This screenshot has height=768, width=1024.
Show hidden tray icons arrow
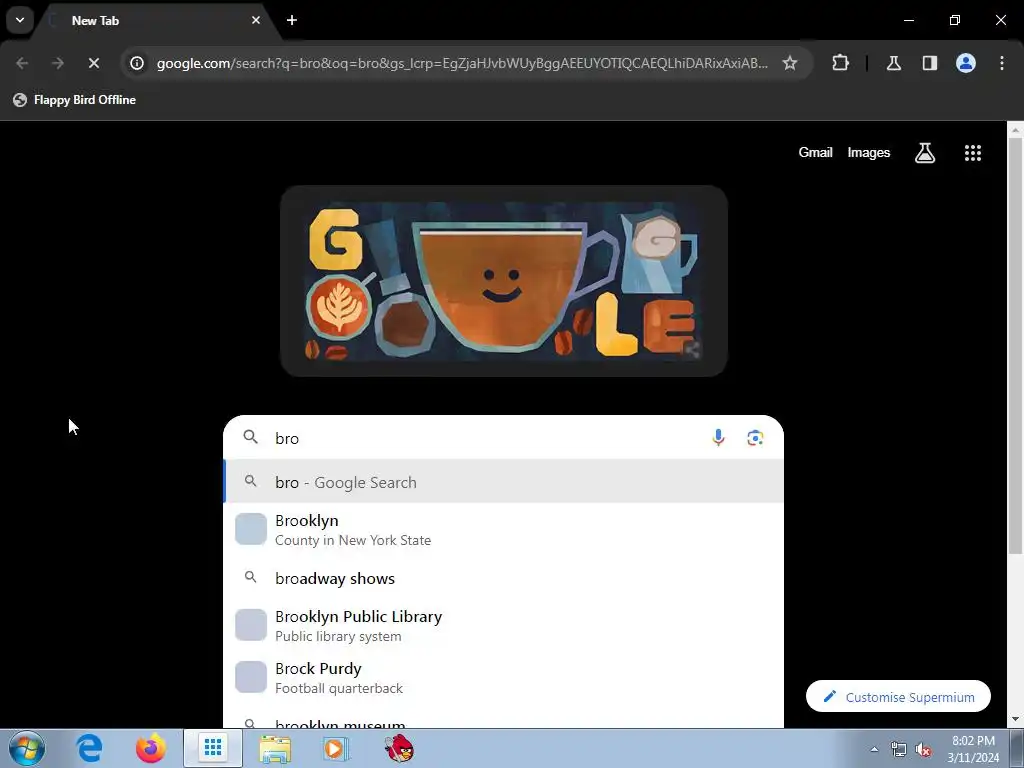(x=874, y=749)
